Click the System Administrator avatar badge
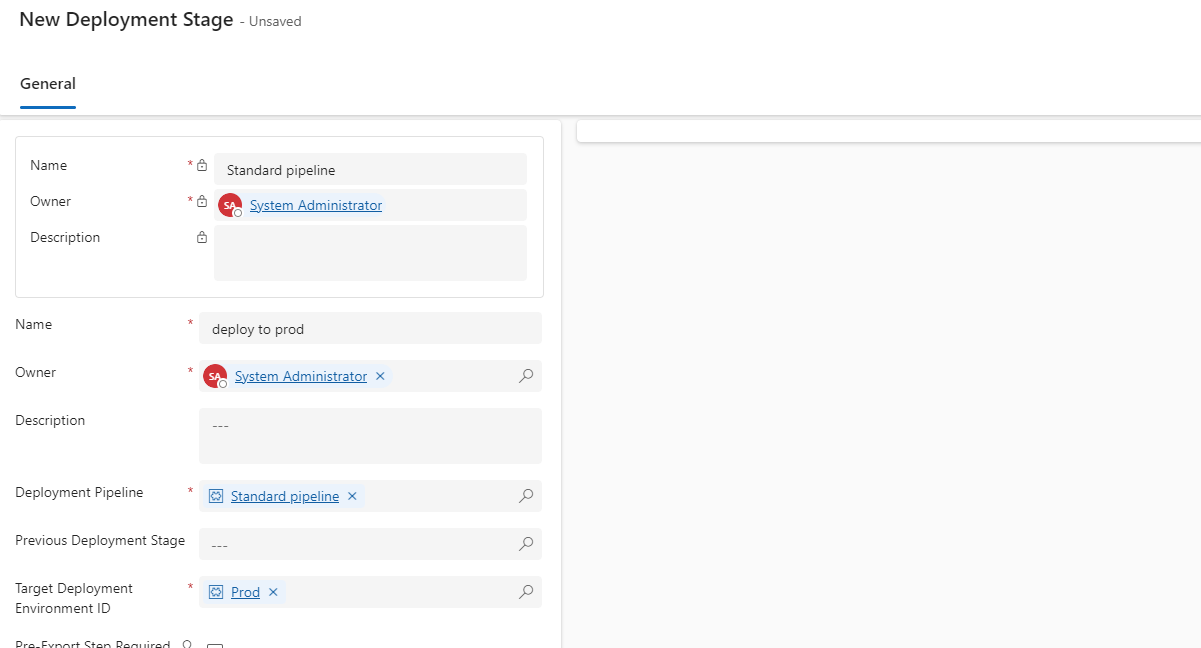This screenshot has width=1201, height=648. [228, 204]
